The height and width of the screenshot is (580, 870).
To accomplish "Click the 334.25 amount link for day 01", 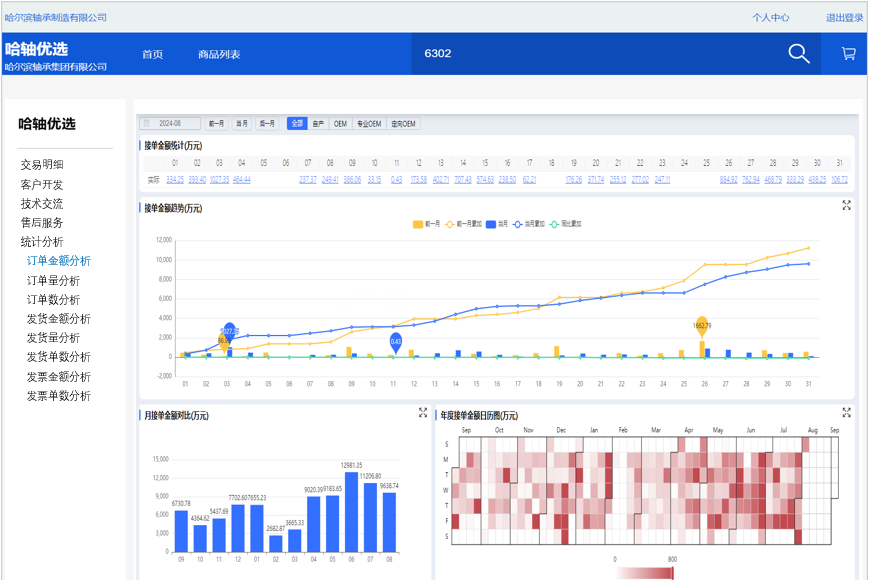I will (x=175, y=179).
